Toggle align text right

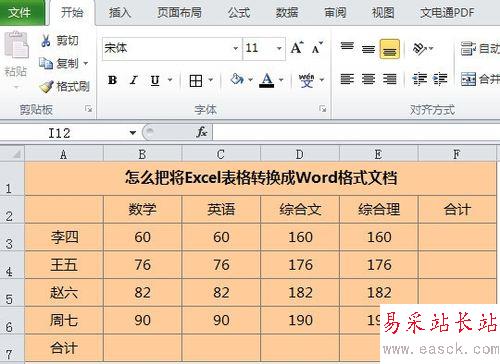tap(390, 79)
